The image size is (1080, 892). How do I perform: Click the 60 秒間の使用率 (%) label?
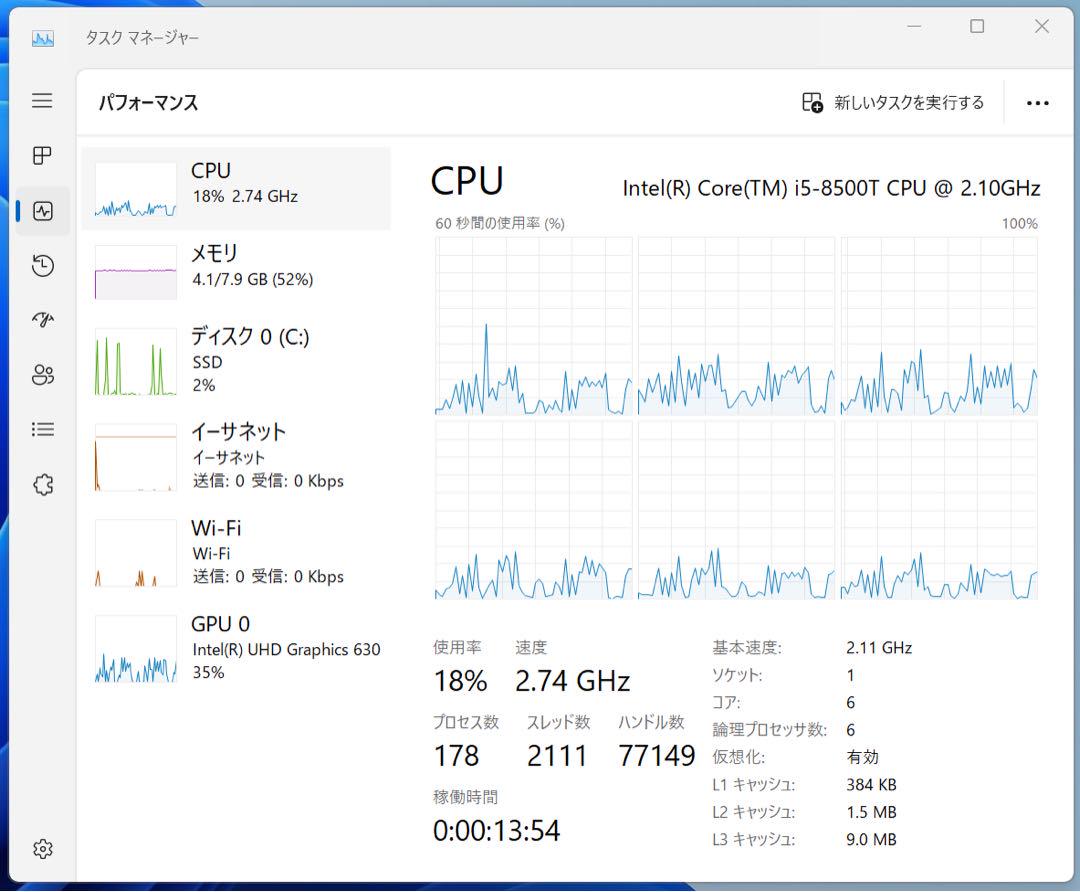pos(500,223)
